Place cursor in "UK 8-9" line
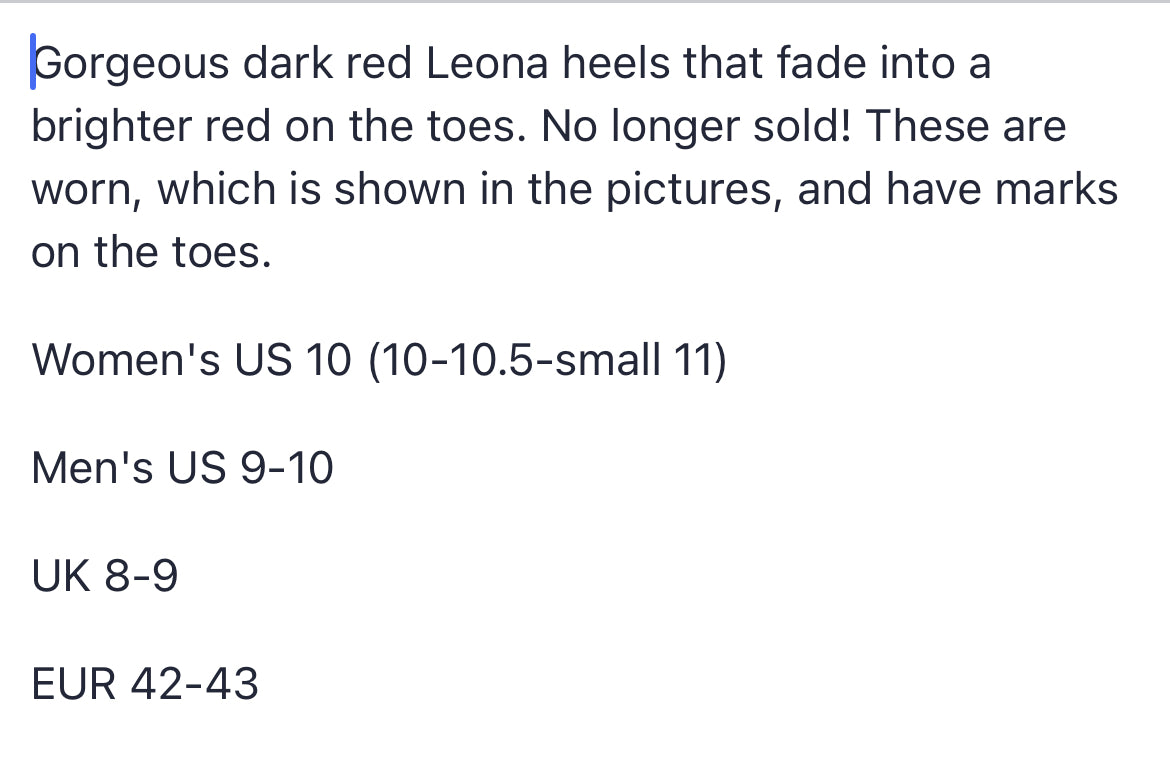Image resolution: width=1170 pixels, height=778 pixels. pyautogui.click(x=104, y=576)
